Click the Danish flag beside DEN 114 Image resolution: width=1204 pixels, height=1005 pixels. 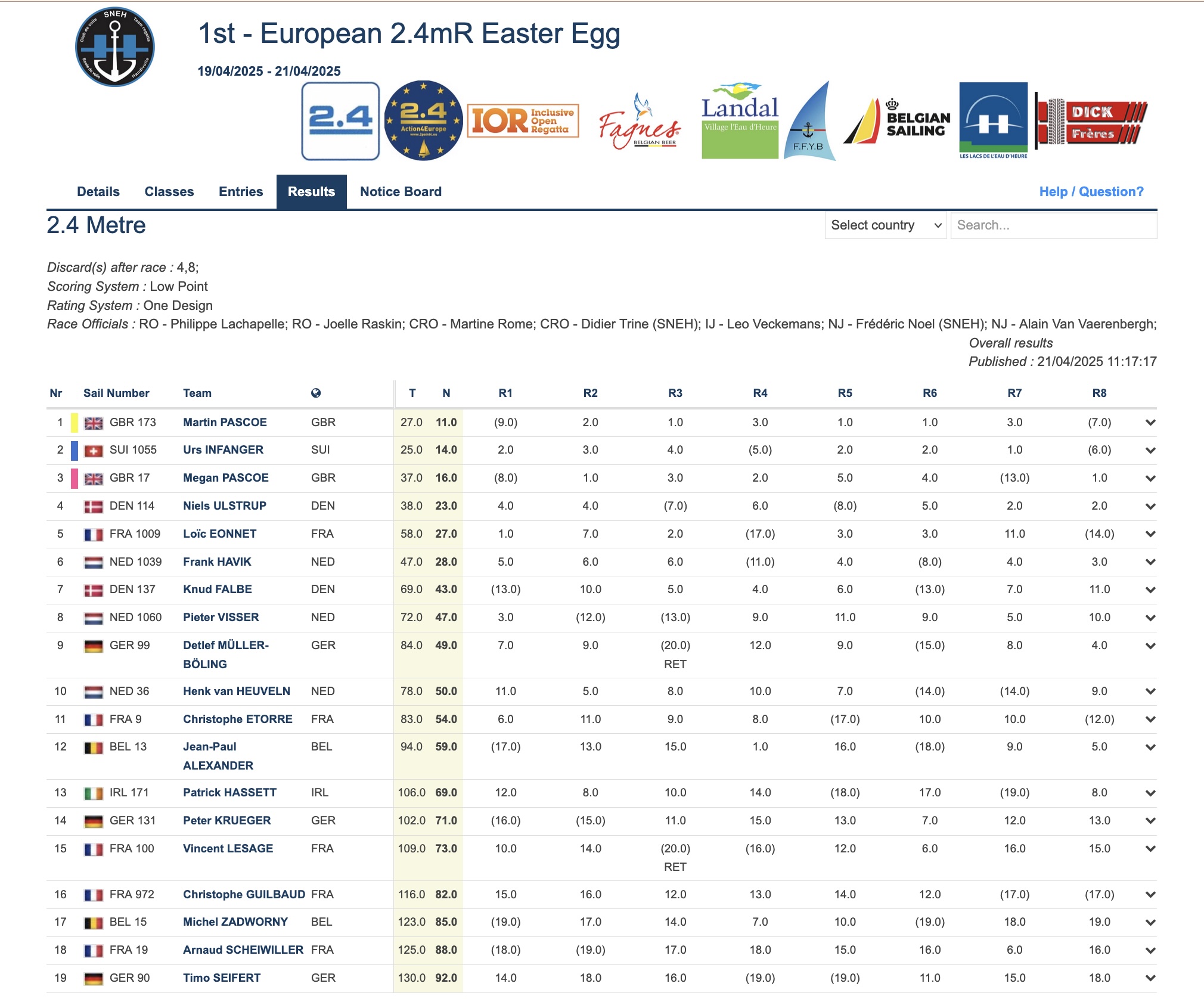pyautogui.click(x=94, y=507)
